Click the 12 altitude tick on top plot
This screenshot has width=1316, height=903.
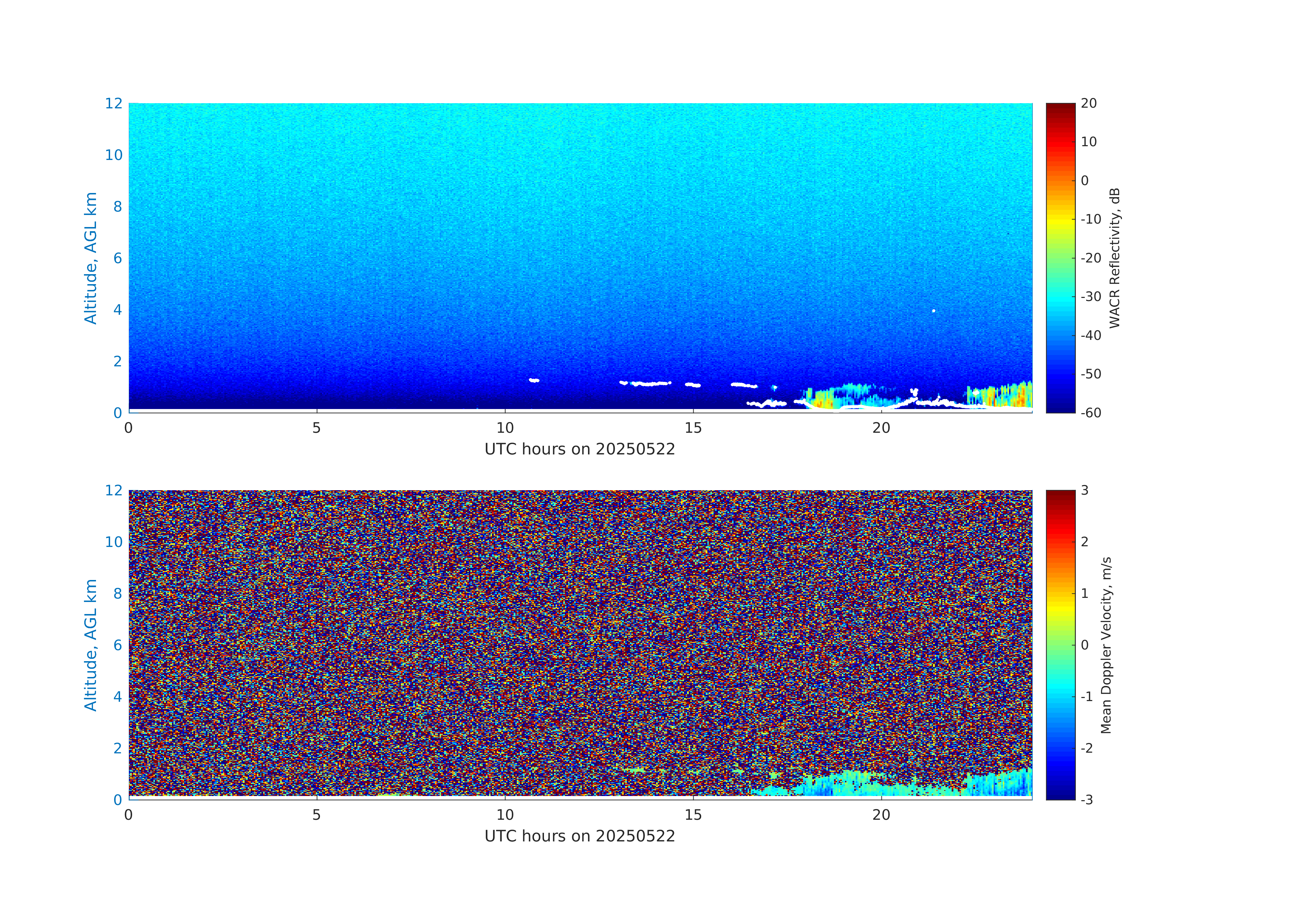pyautogui.click(x=113, y=103)
